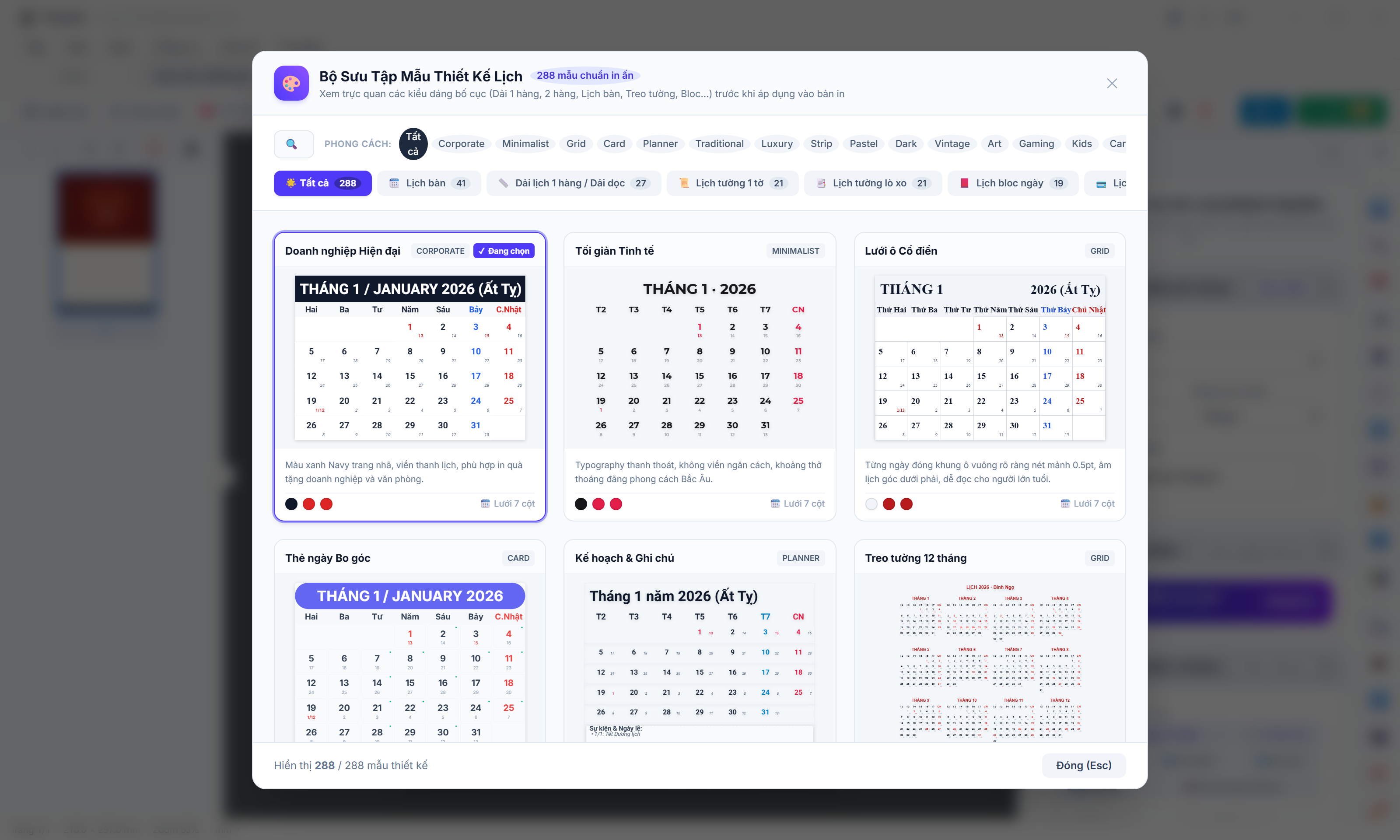Click the PLANNER tag on Kế hoạch & Ghi chú
The width and height of the screenshot is (1400, 840).
(800, 558)
